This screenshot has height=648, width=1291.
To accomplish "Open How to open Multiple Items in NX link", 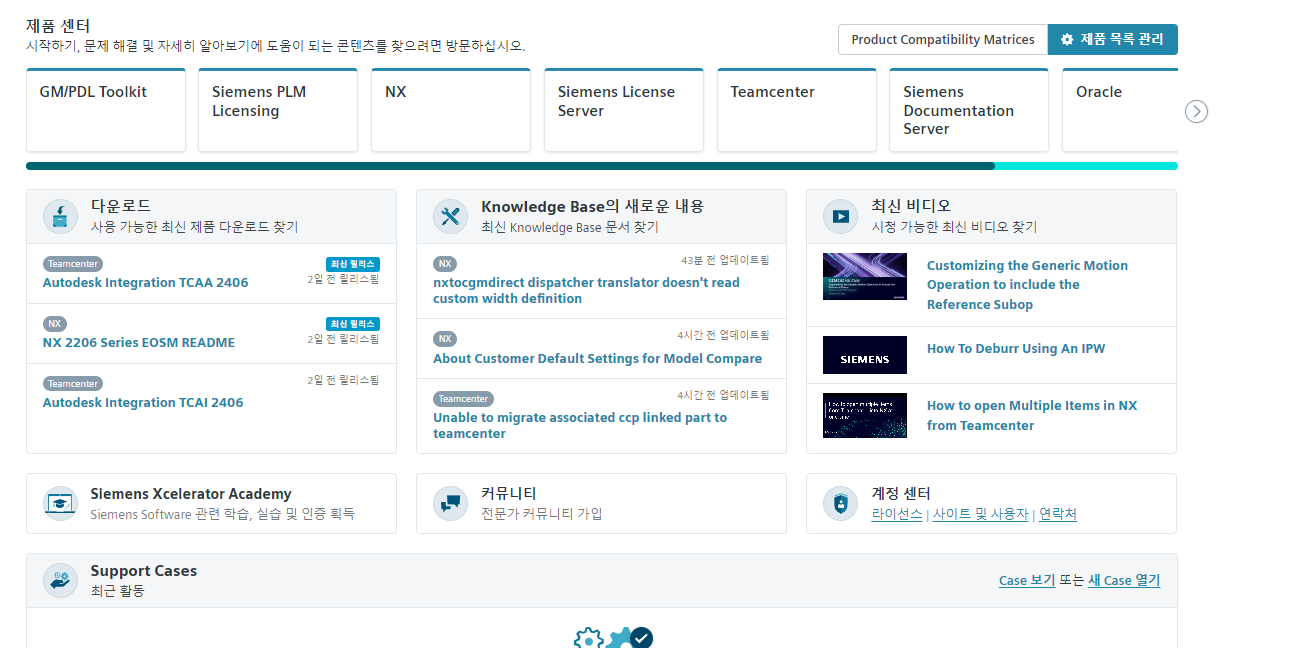I will pos(1032,416).
